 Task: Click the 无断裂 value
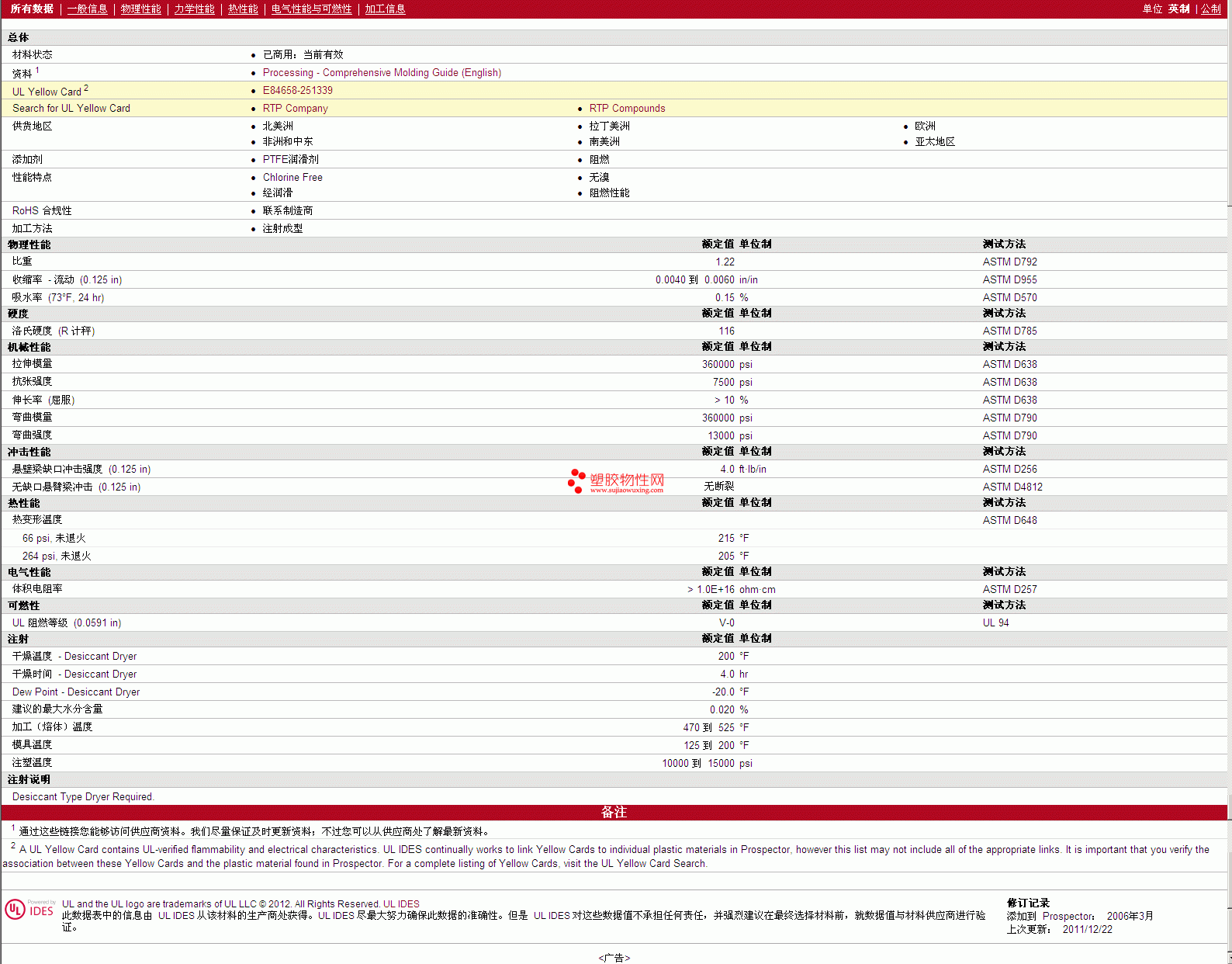pos(718,486)
